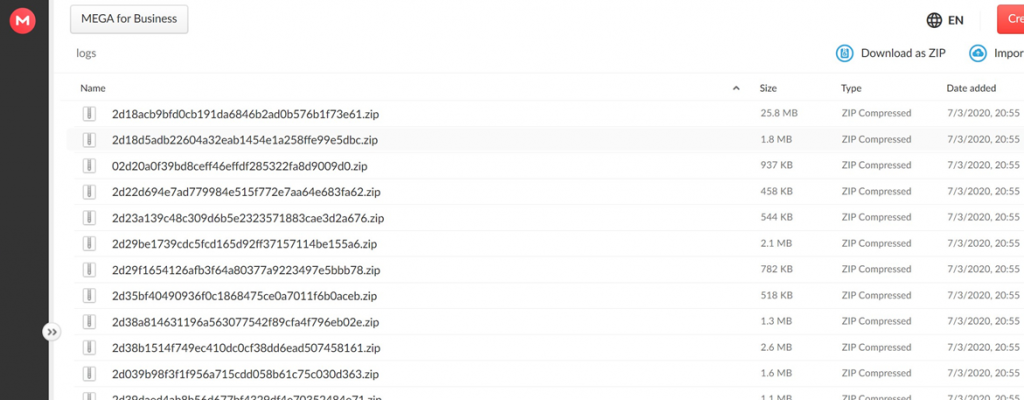1024x400 pixels.
Task: Click the 518 KB size value
Action: click(x=776, y=295)
